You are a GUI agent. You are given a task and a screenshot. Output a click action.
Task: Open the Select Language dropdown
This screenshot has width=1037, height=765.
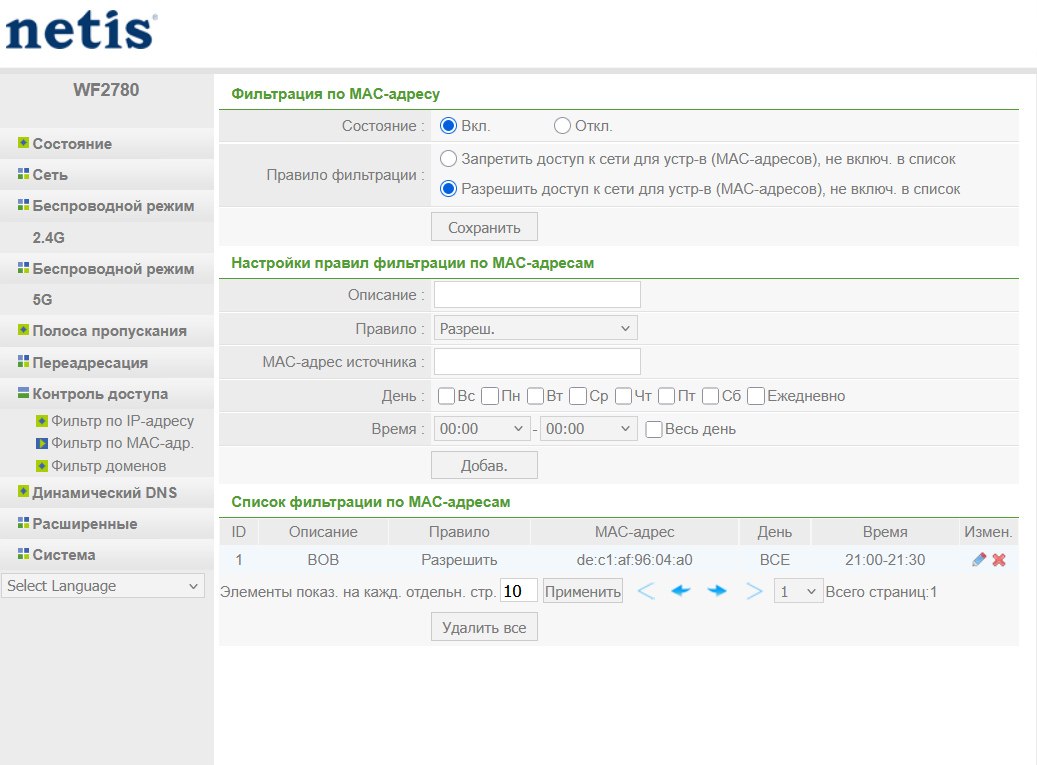(103, 586)
